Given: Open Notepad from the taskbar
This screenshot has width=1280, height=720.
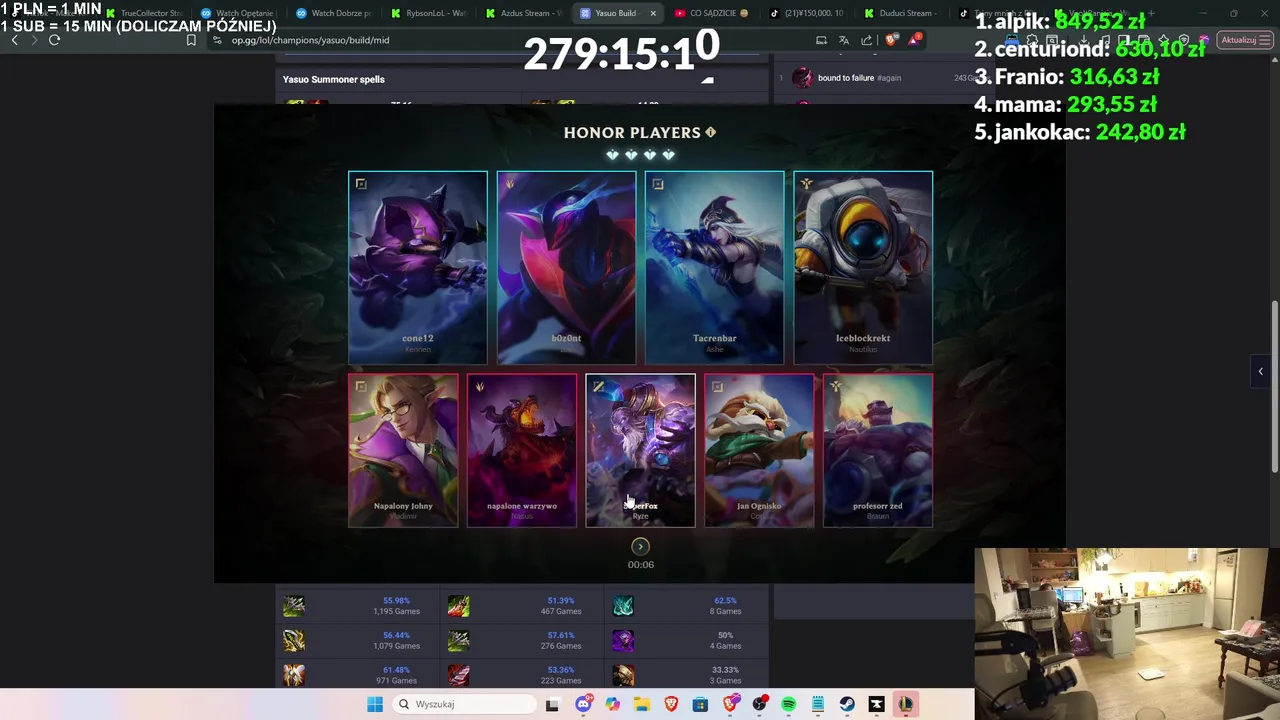Looking at the screenshot, I should point(817,704).
